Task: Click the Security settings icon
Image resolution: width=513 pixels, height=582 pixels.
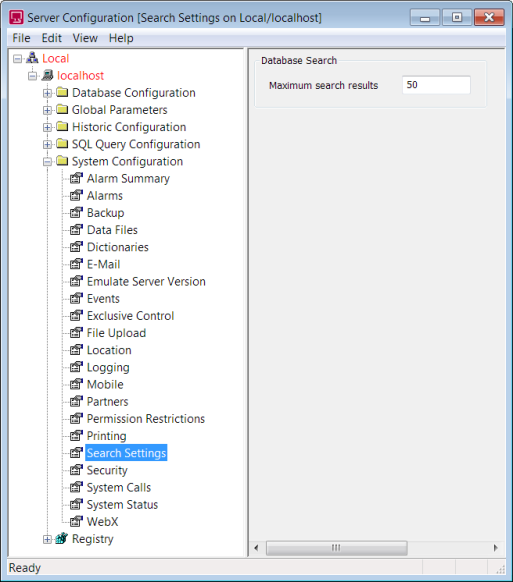Action: (76, 470)
